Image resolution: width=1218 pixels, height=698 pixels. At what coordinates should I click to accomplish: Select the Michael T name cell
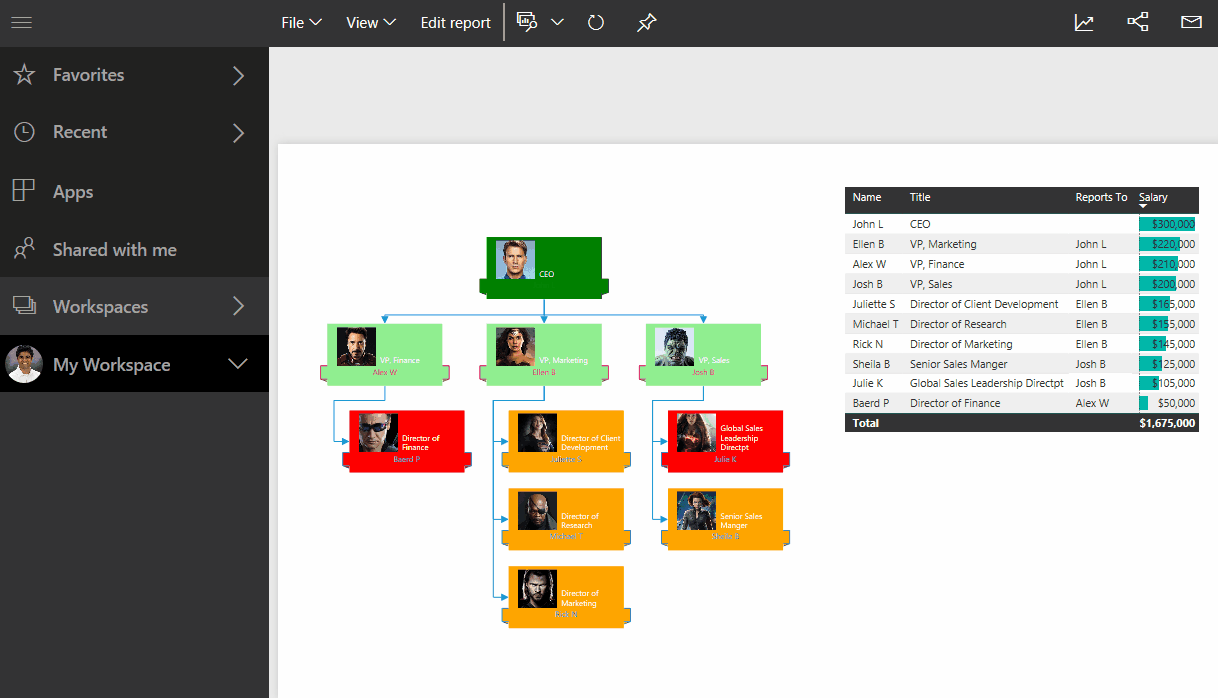[x=875, y=324]
